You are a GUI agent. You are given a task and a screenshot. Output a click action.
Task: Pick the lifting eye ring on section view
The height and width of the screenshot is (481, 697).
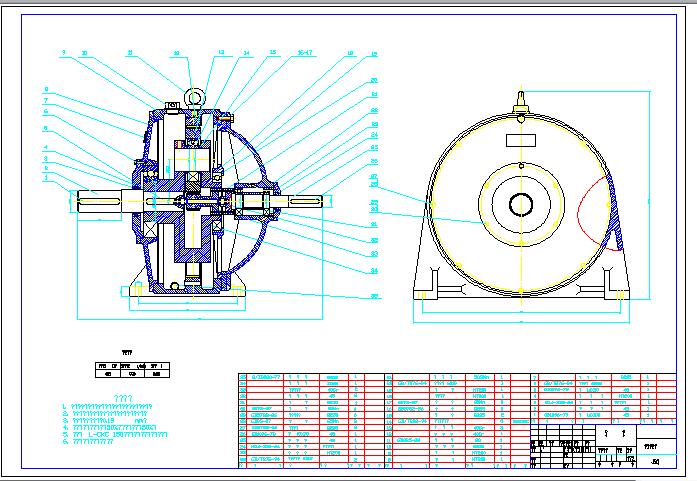point(194,96)
